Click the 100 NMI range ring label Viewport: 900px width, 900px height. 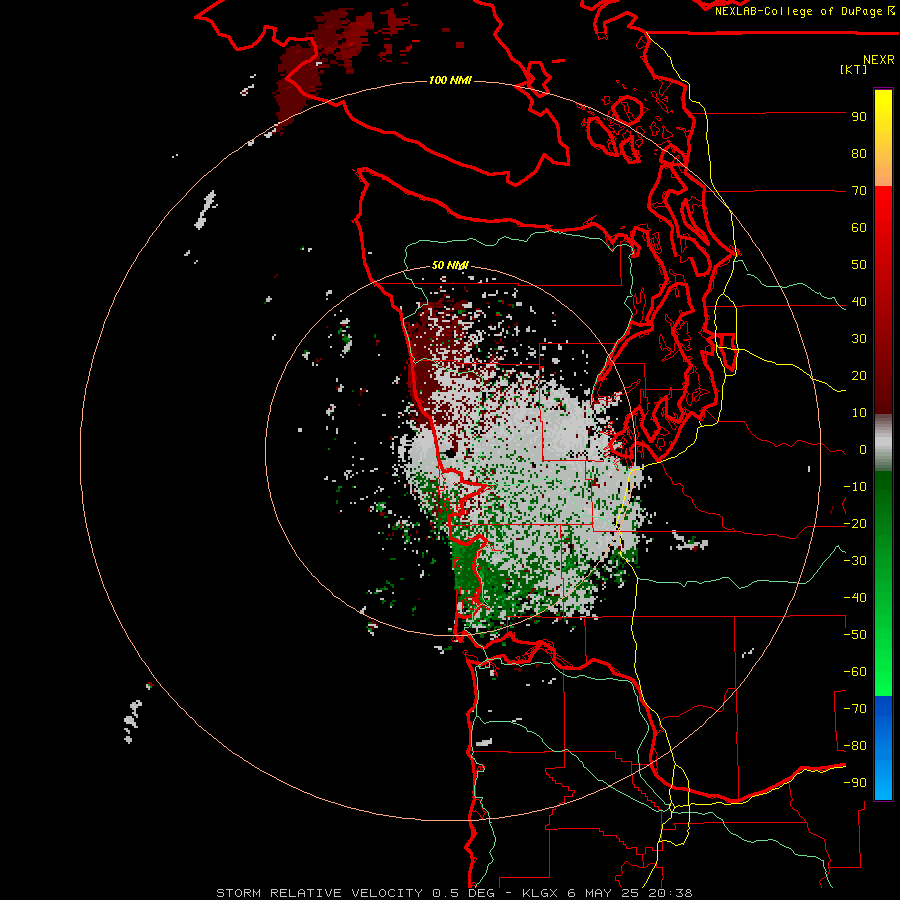(x=450, y=80)
